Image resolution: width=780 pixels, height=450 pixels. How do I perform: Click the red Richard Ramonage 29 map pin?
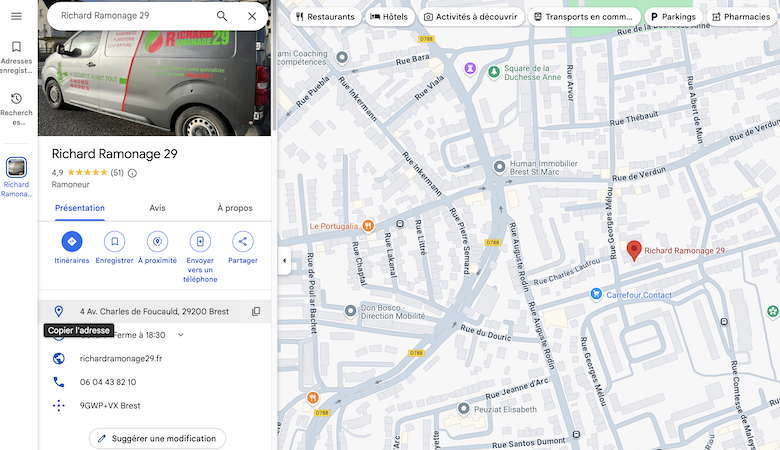click(x=634, y=250)
